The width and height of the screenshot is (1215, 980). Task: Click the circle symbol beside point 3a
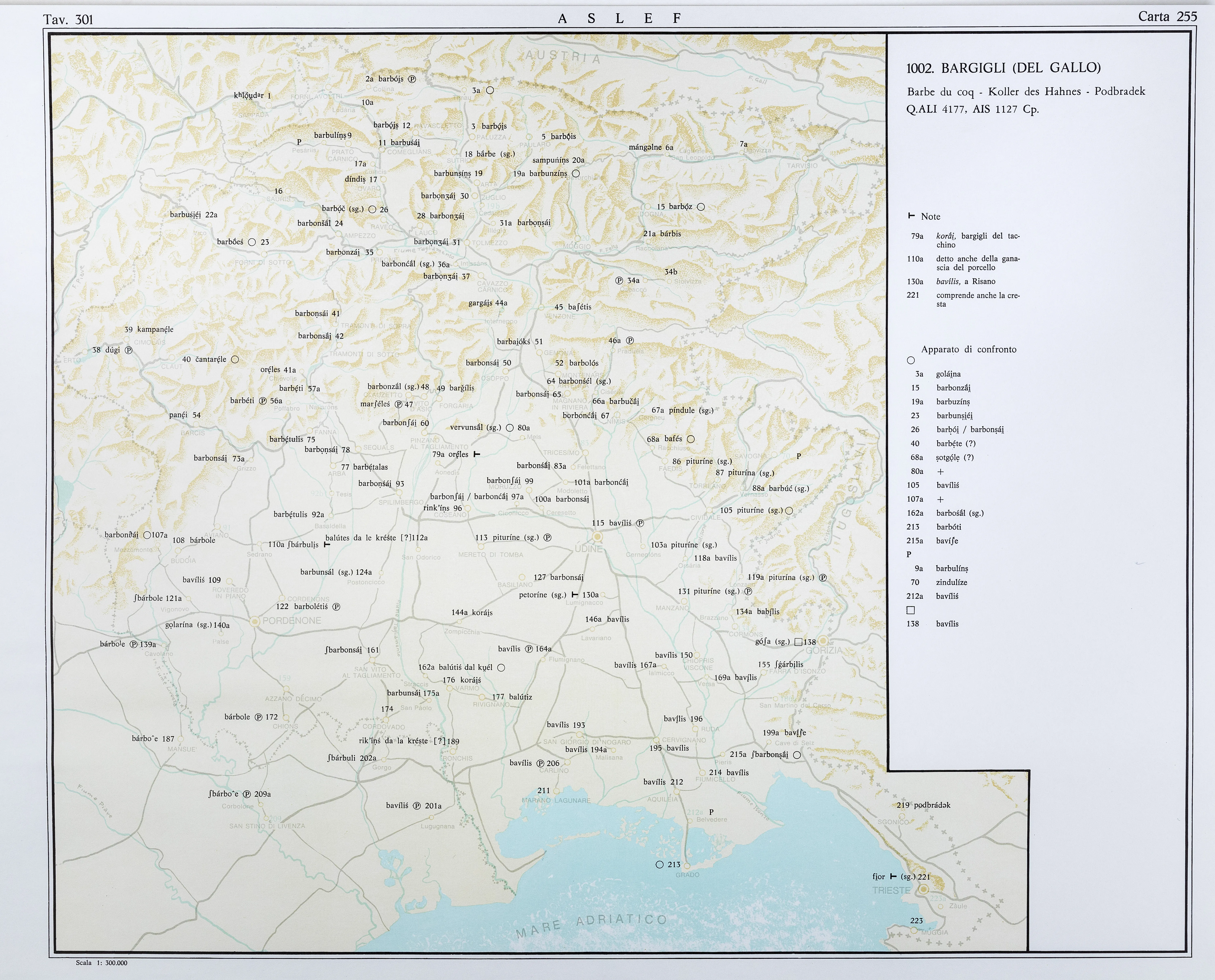(490, 90)
